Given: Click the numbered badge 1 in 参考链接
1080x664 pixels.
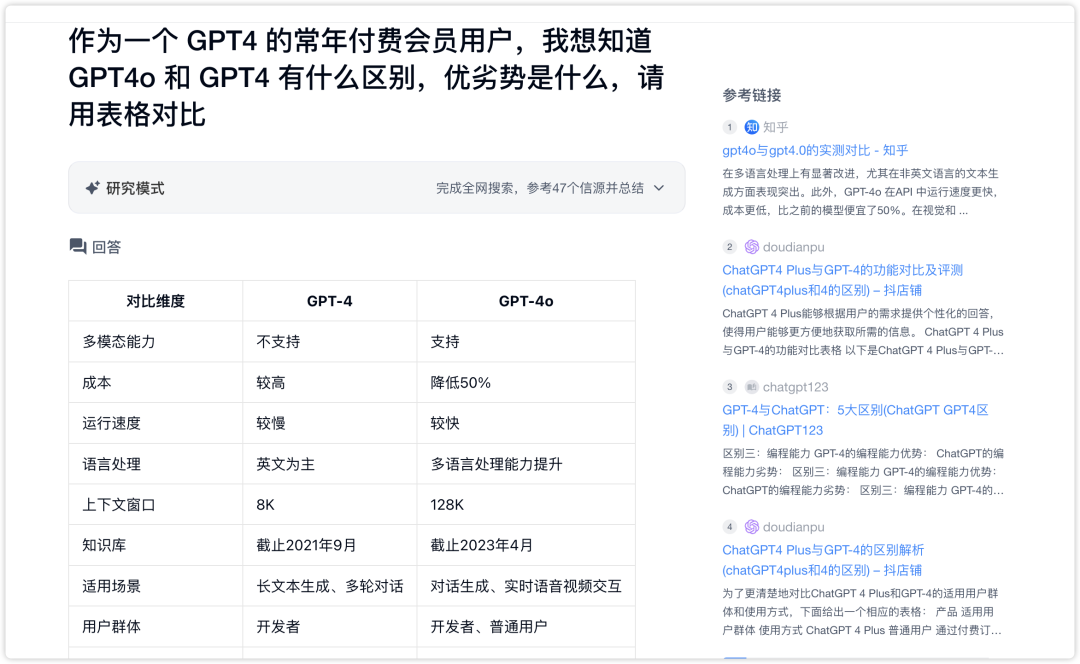Looking at the screenshot, I should (728, 127).
